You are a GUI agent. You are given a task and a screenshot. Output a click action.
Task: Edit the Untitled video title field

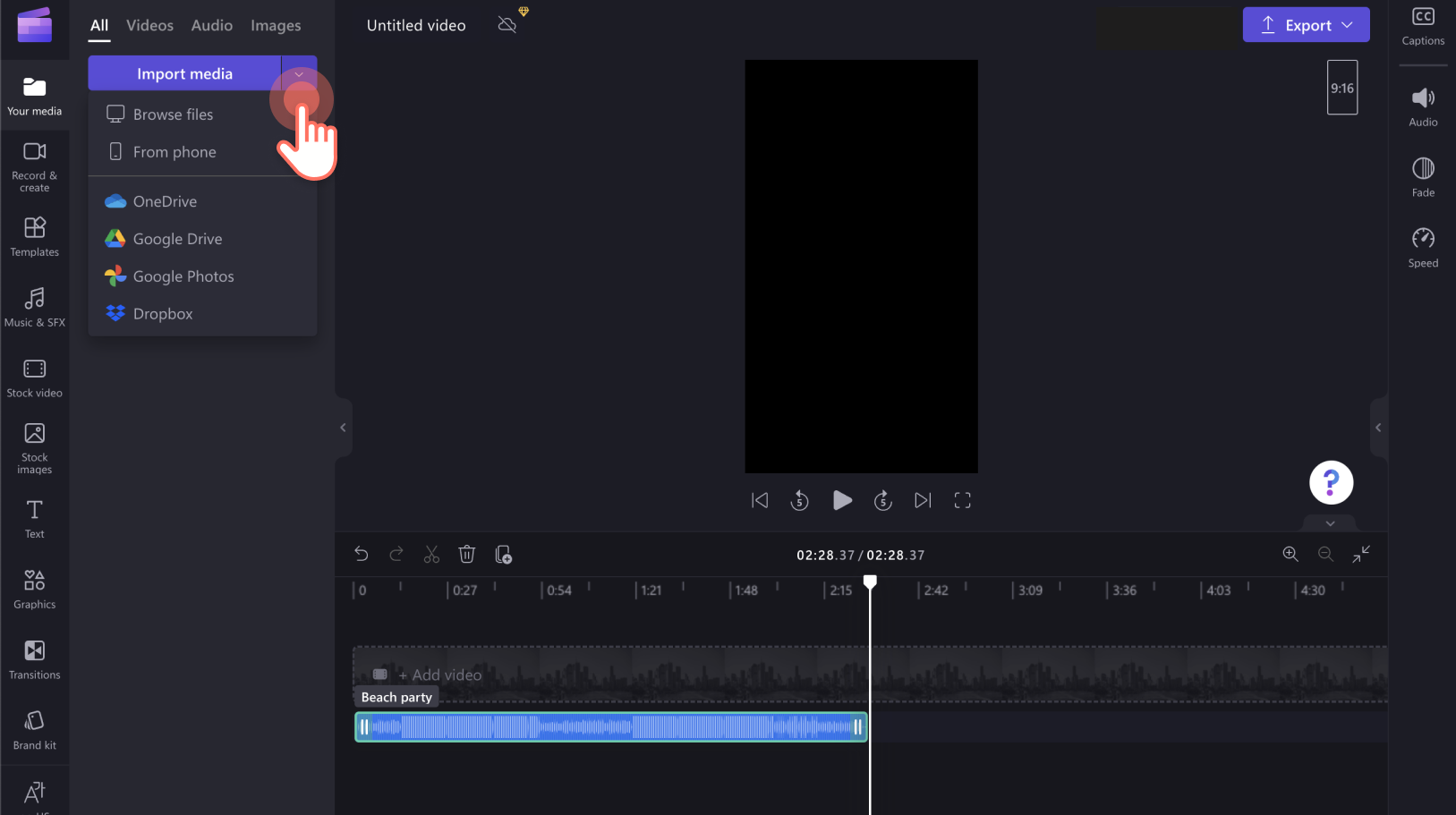(416, 26)
